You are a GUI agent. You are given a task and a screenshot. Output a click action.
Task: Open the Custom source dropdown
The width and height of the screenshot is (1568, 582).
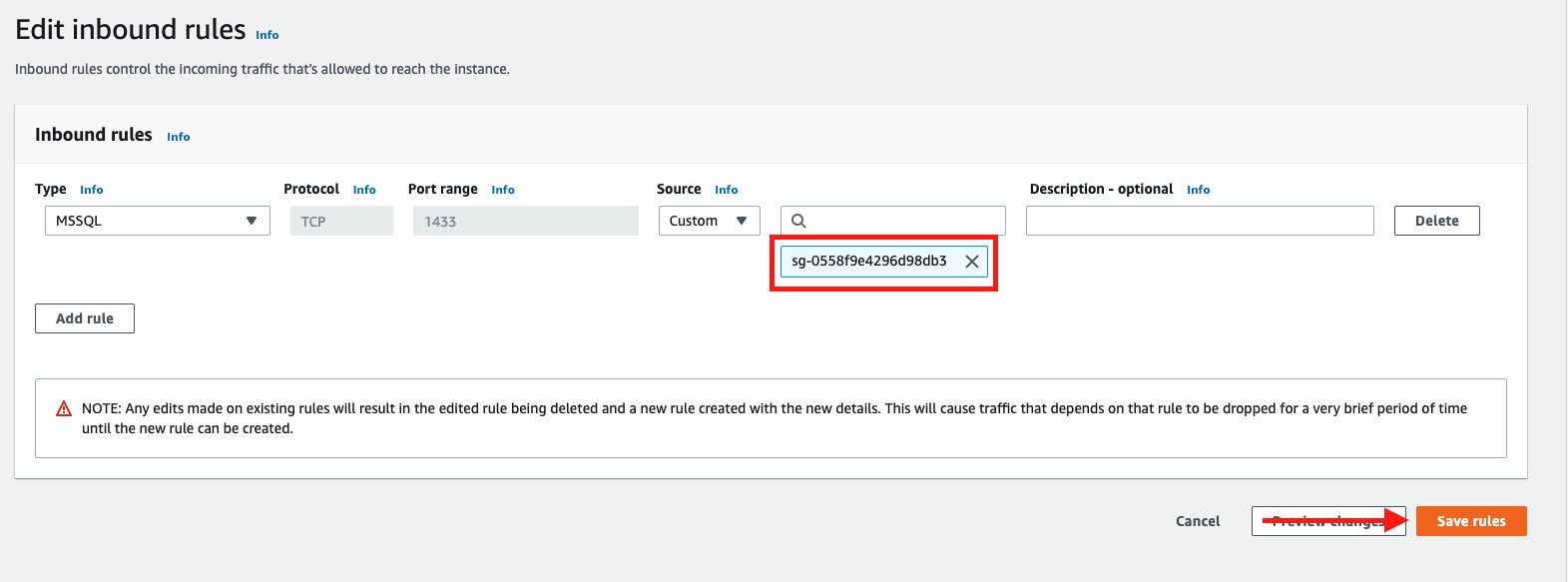click(x=709, y=221)
